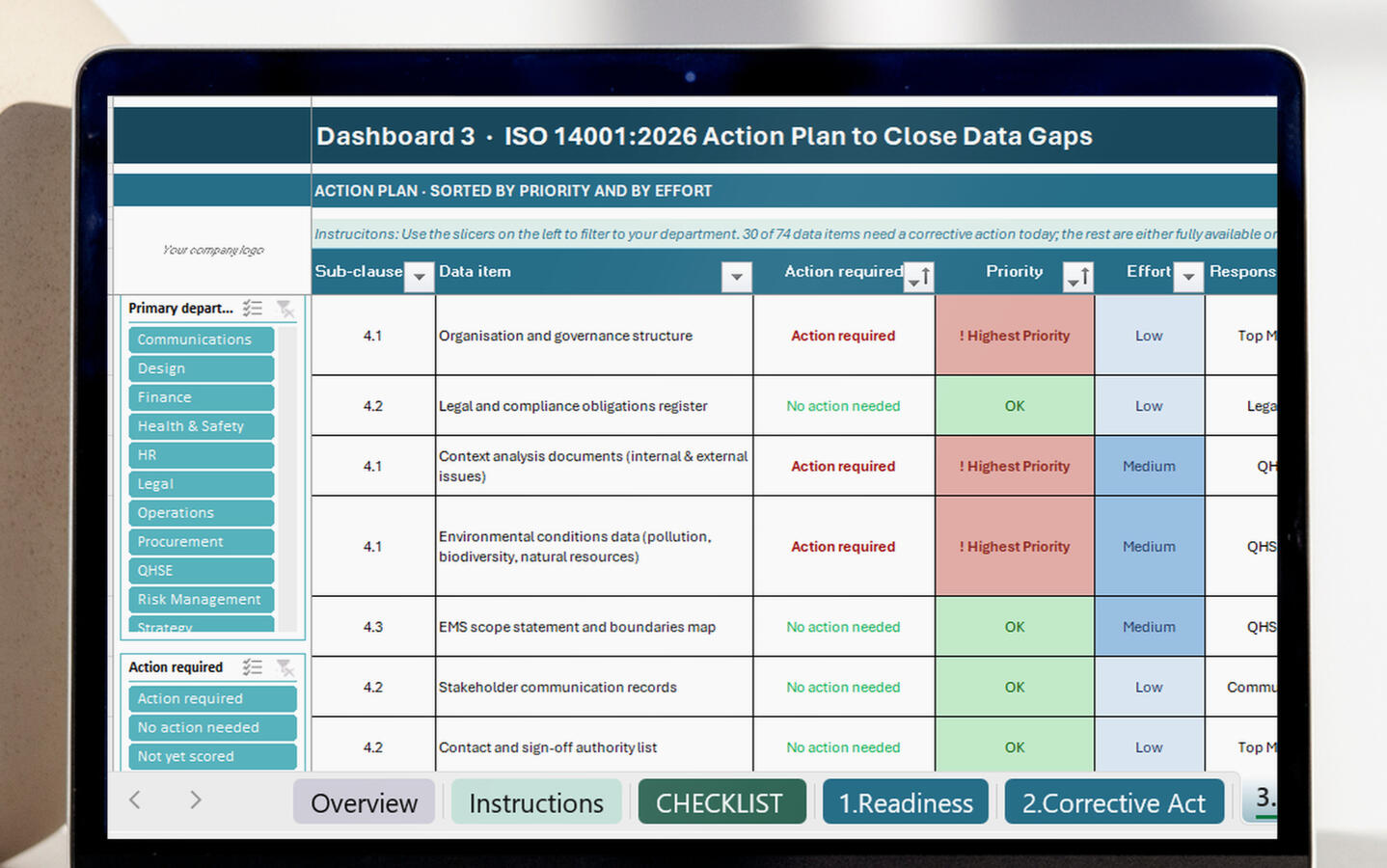The width and height of the screenshot is (1387, 868).
Task: Open Priority column sort dropdown
Action: tap(1077, 277)
